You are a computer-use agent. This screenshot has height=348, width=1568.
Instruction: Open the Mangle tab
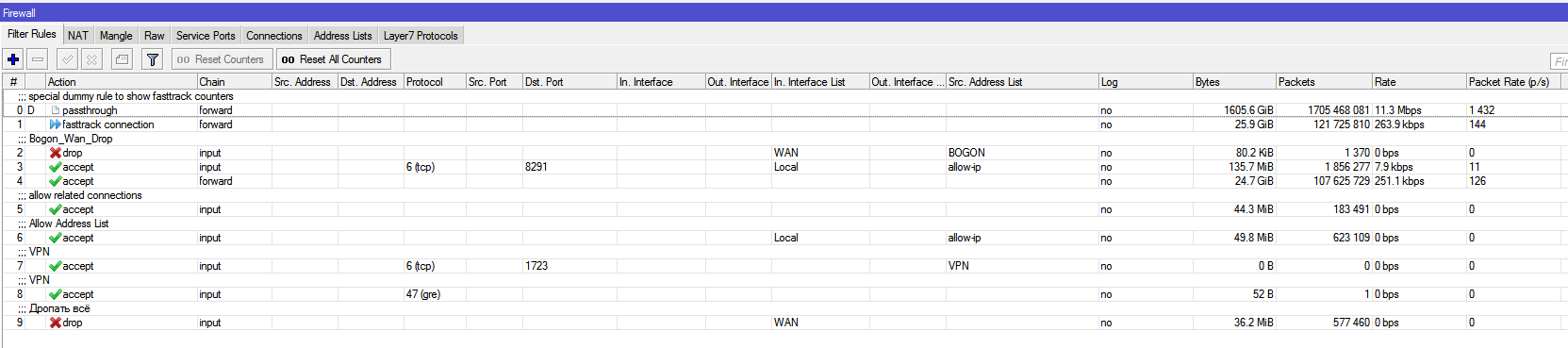click(x=116, y=36)
